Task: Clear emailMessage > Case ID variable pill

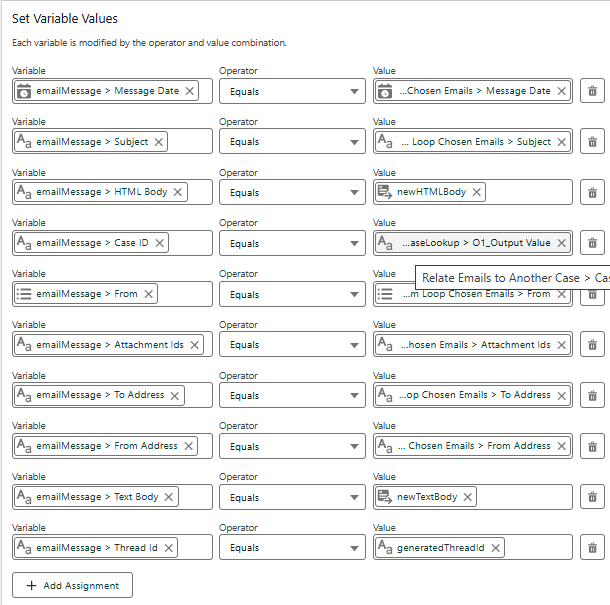Action: (159, 243)
